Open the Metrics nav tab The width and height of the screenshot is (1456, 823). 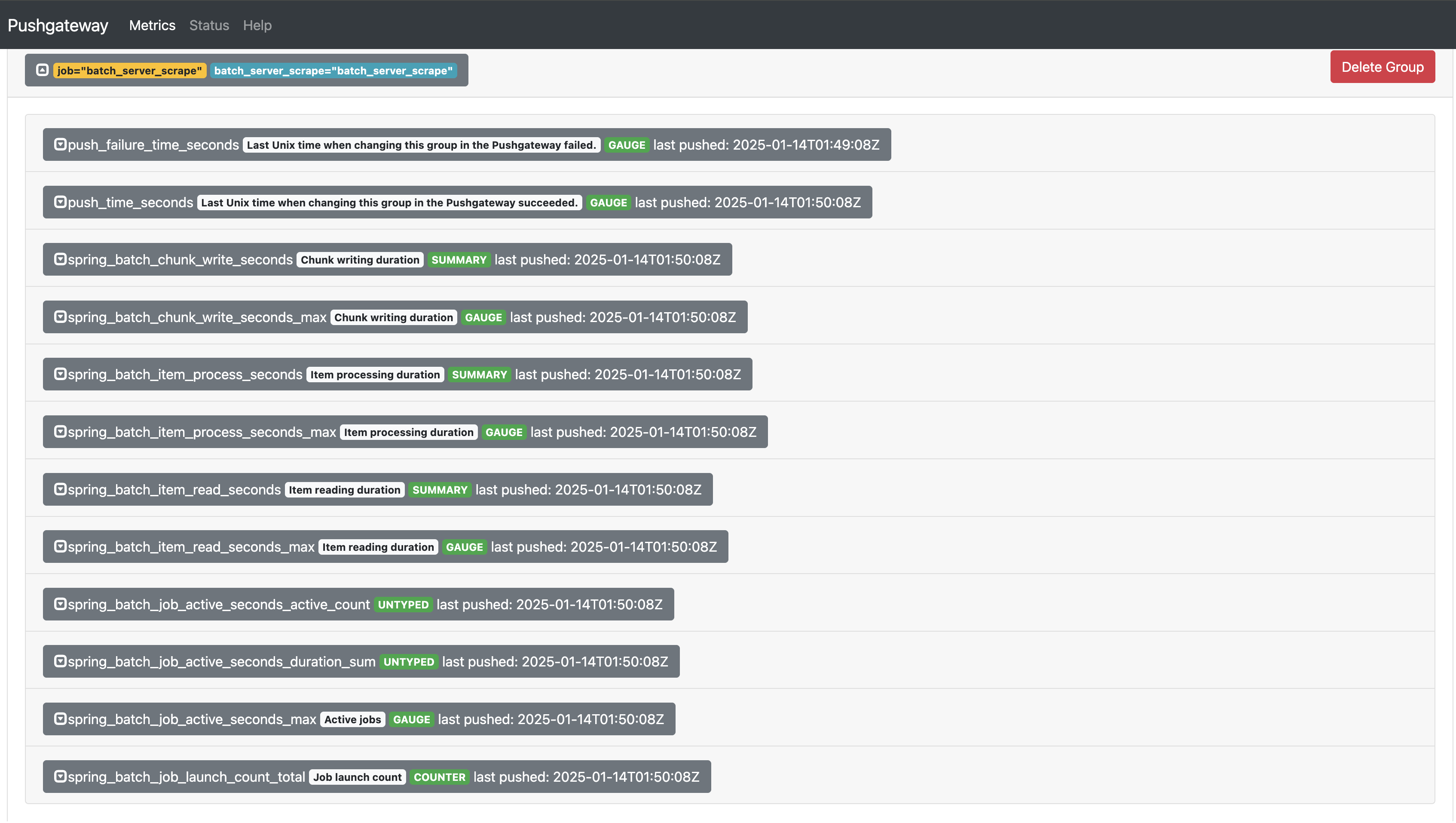point(152,25)
